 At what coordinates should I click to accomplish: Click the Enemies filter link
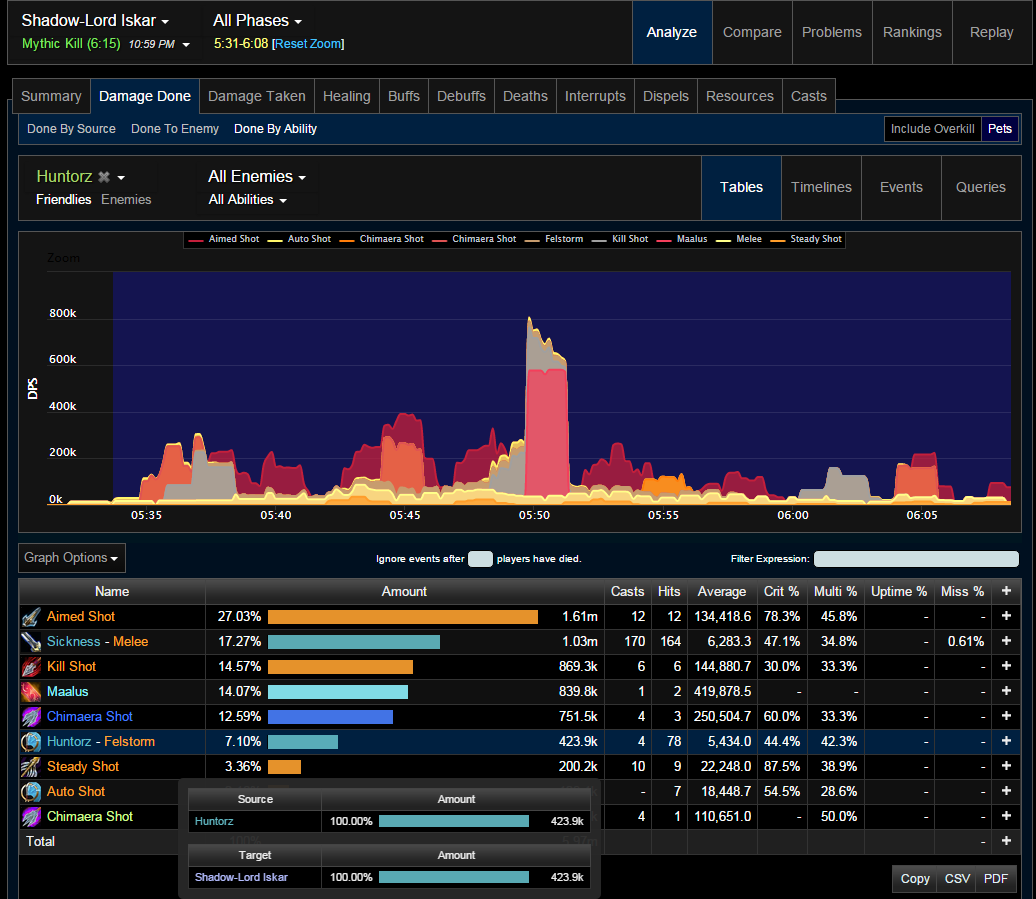126,199
